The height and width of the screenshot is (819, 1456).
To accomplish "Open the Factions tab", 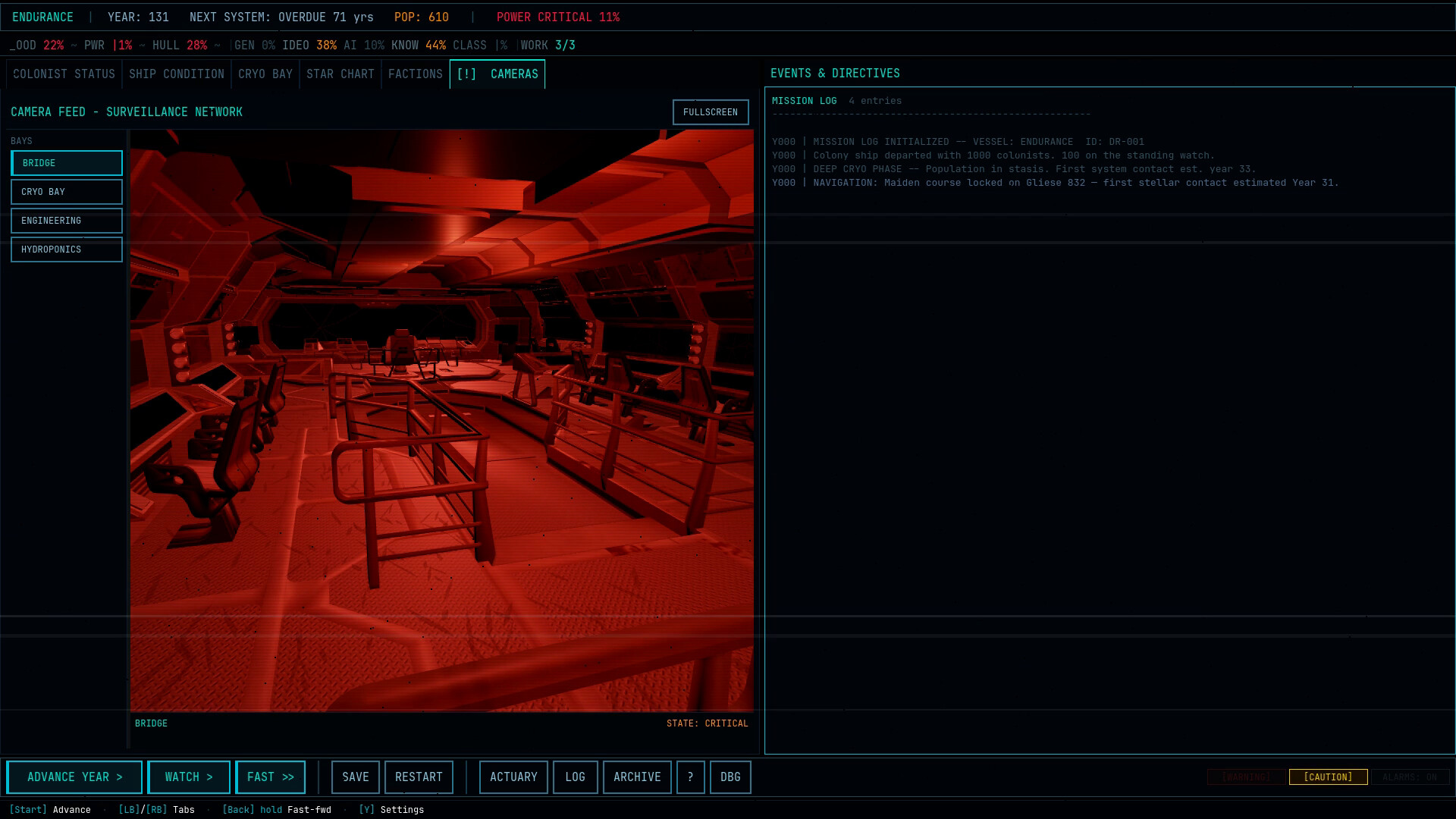I will coord(416,74).
